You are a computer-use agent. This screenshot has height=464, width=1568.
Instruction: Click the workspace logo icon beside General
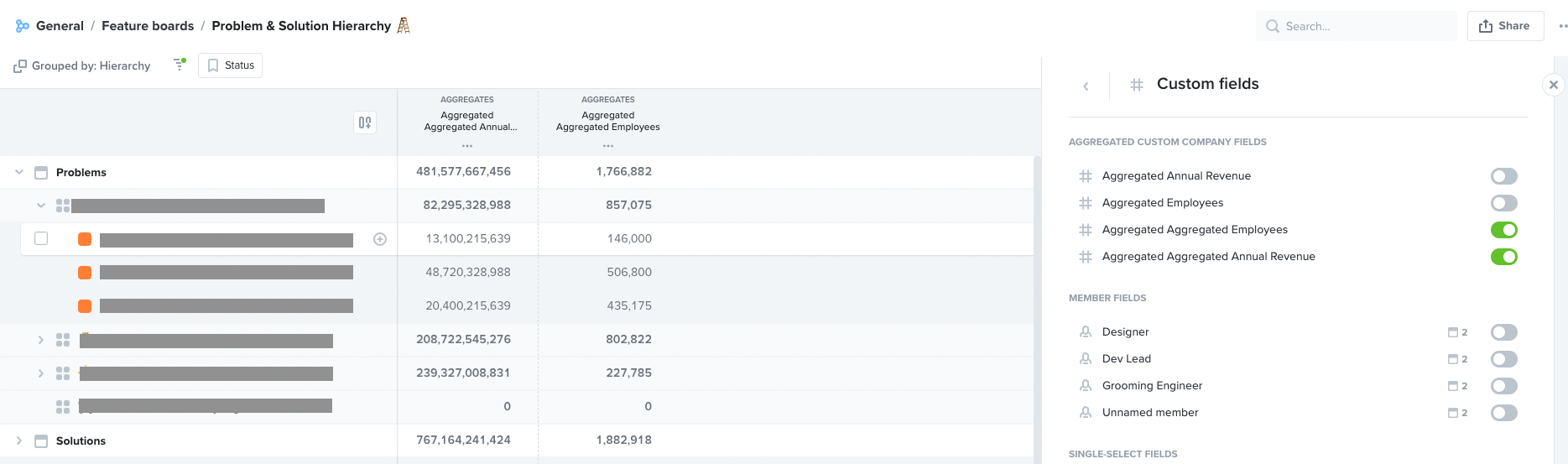coord(23,26)
